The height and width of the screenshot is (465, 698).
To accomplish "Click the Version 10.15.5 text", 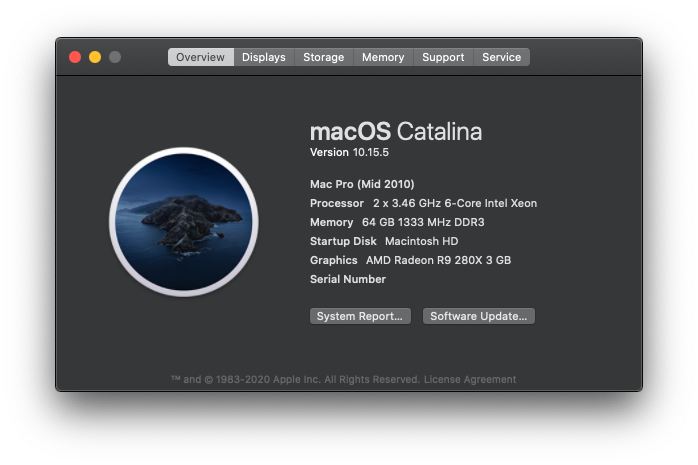I will 349,153.
